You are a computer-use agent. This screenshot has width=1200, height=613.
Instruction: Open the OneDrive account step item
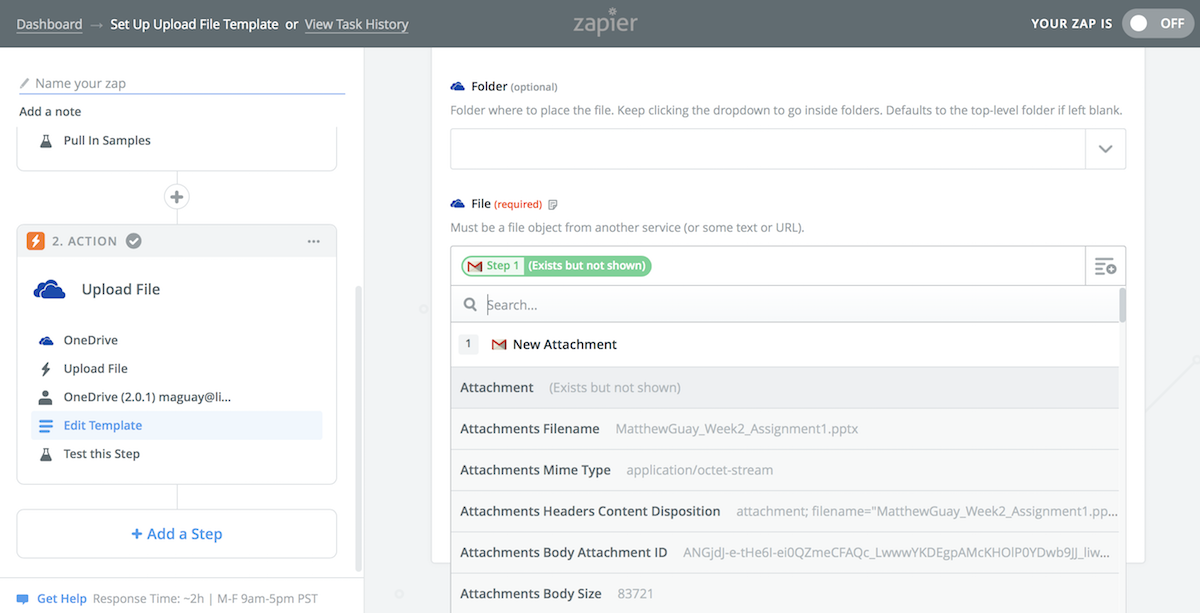(x=148, y=397)
